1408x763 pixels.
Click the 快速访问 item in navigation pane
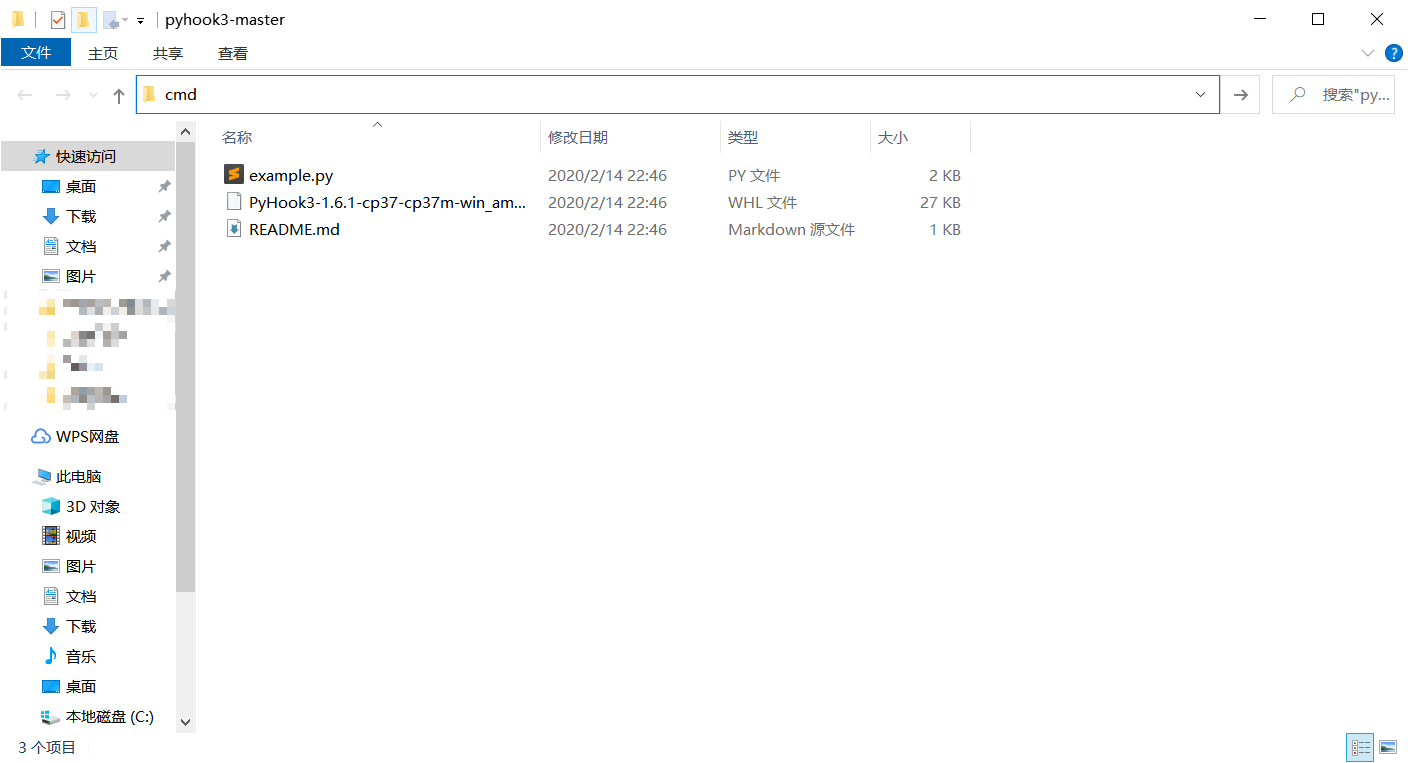[x=86, y=157]
